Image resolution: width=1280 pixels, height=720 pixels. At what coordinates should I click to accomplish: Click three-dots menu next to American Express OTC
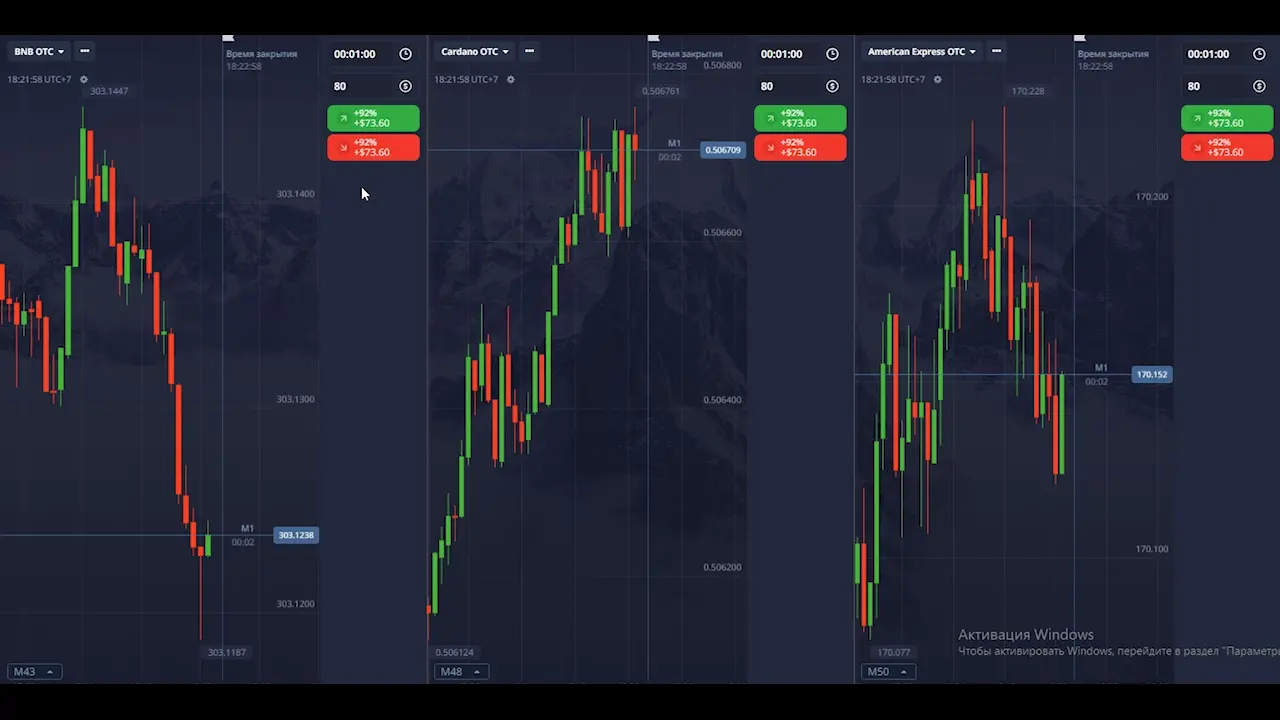(997, 51)
